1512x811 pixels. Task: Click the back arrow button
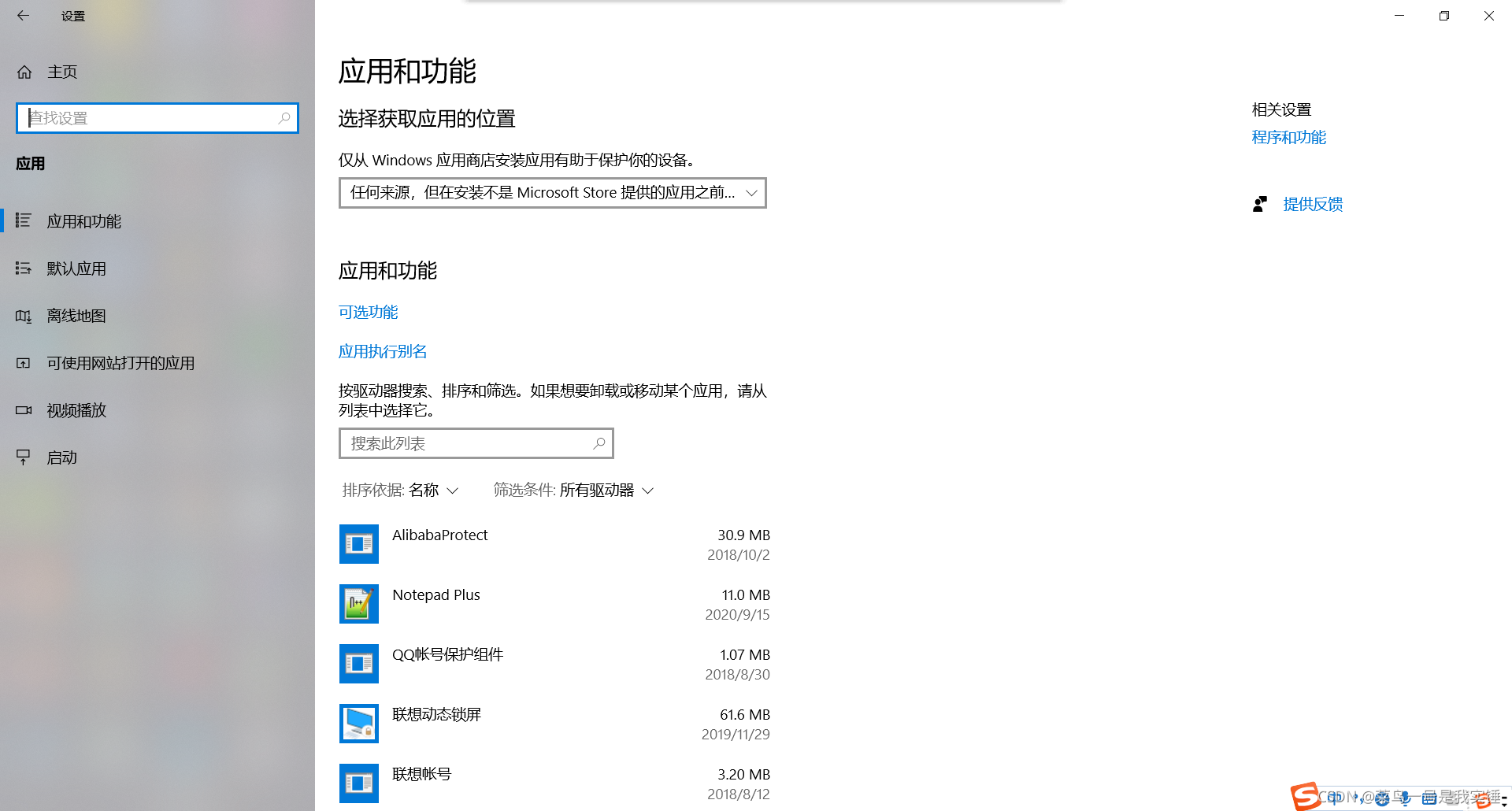[x=23, y=16]
